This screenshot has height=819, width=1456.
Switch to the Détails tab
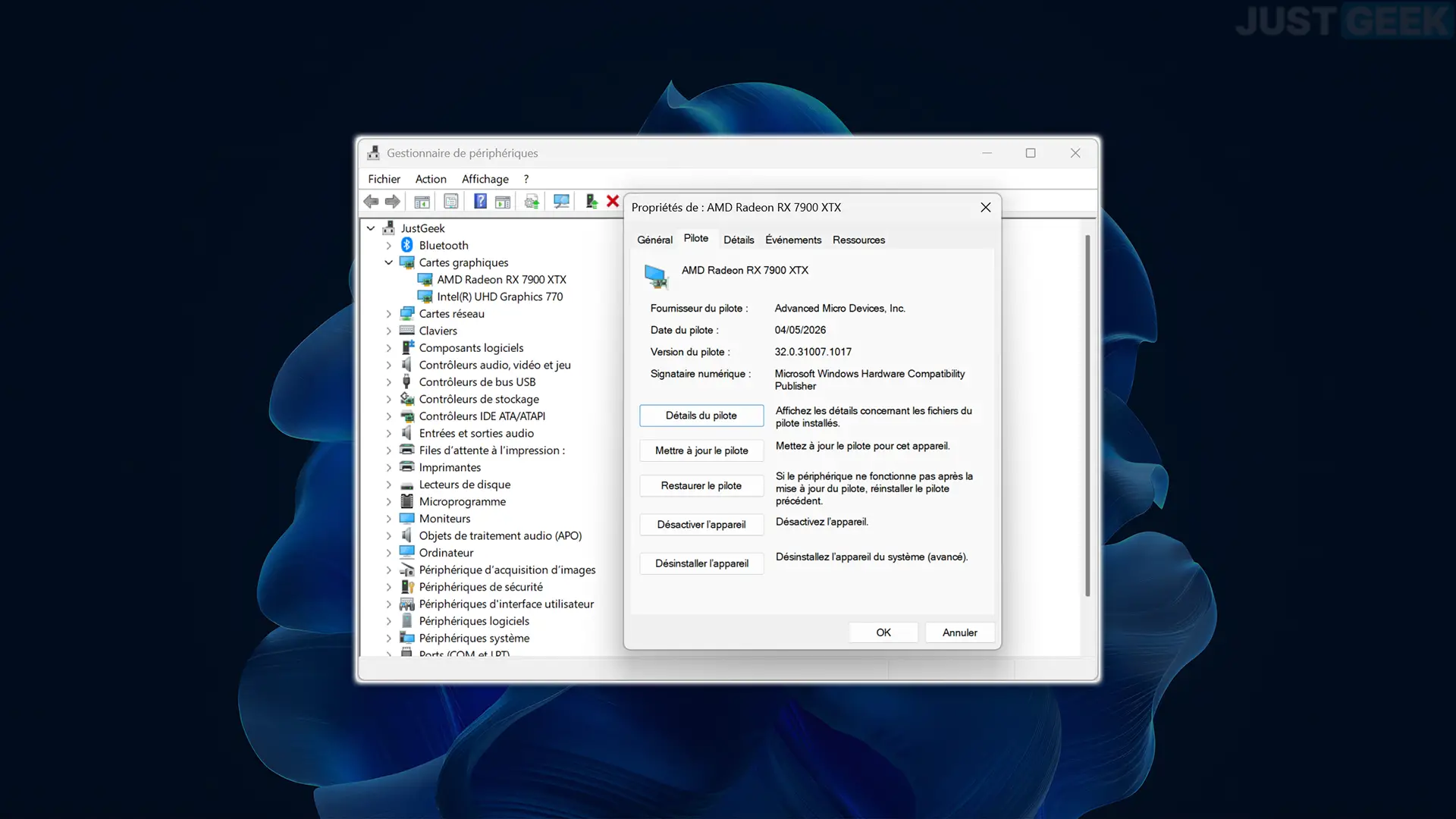click(x=739, y=240)
